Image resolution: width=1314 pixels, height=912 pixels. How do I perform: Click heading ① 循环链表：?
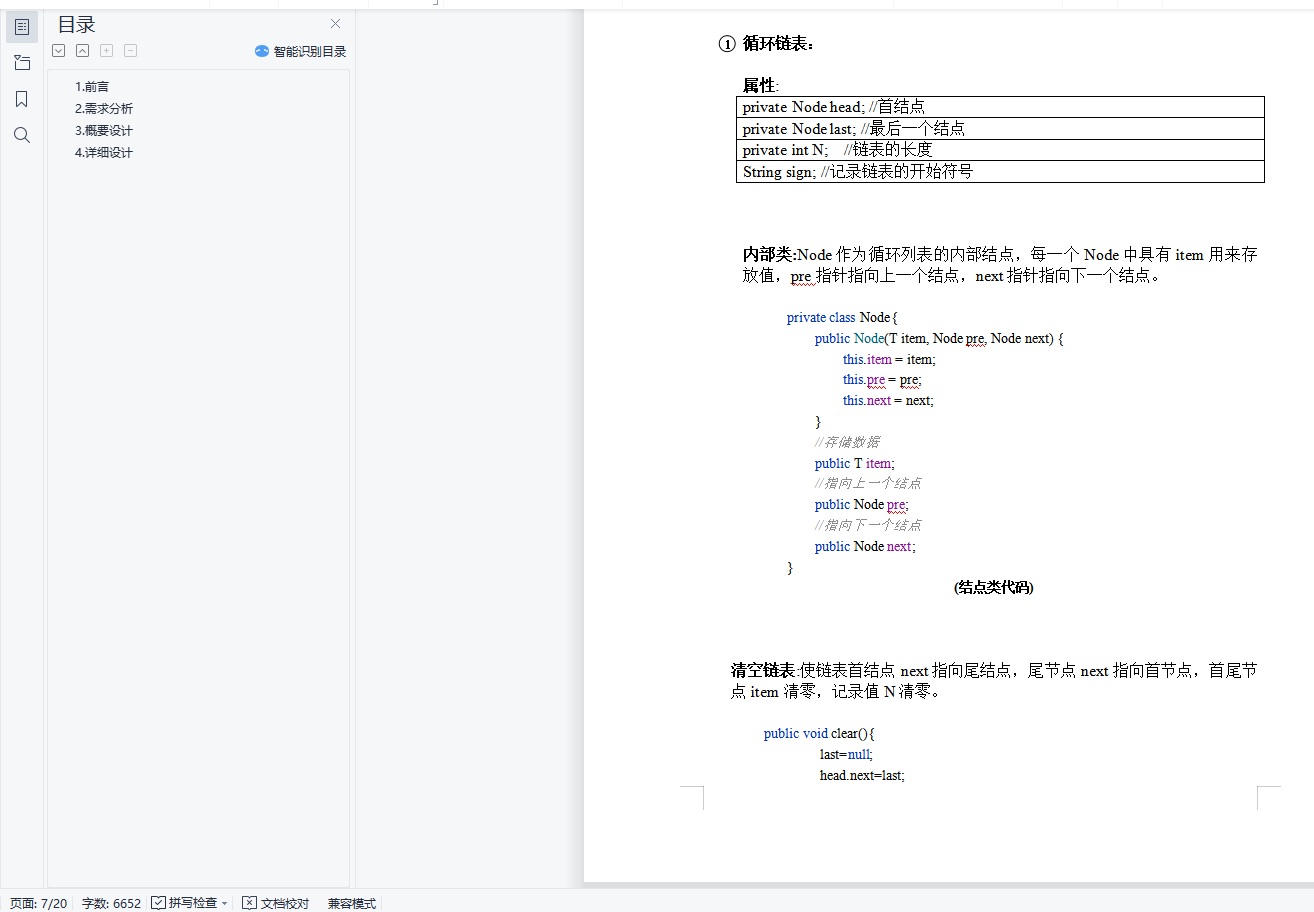tap(768, 44)
